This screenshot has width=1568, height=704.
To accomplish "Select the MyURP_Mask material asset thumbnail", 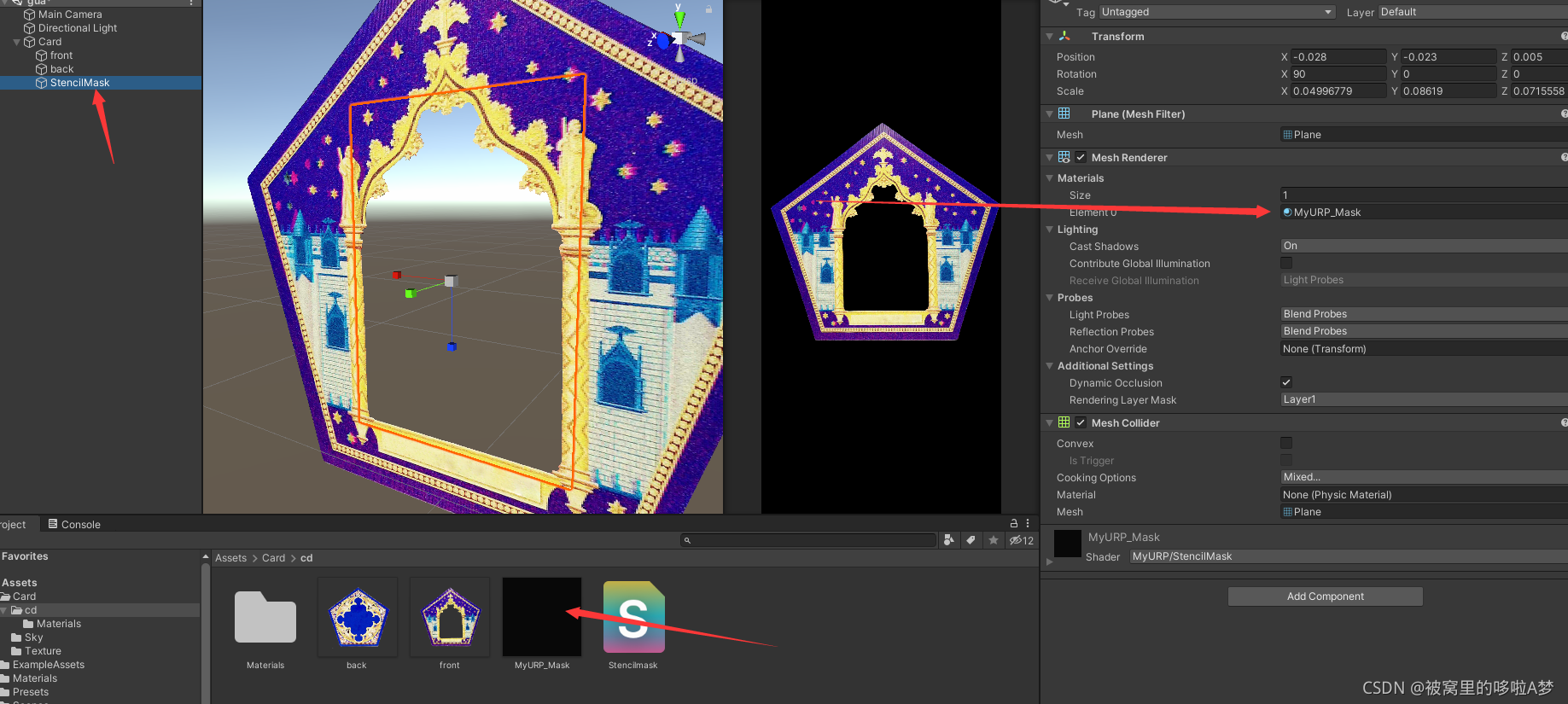I will (542, 618).
